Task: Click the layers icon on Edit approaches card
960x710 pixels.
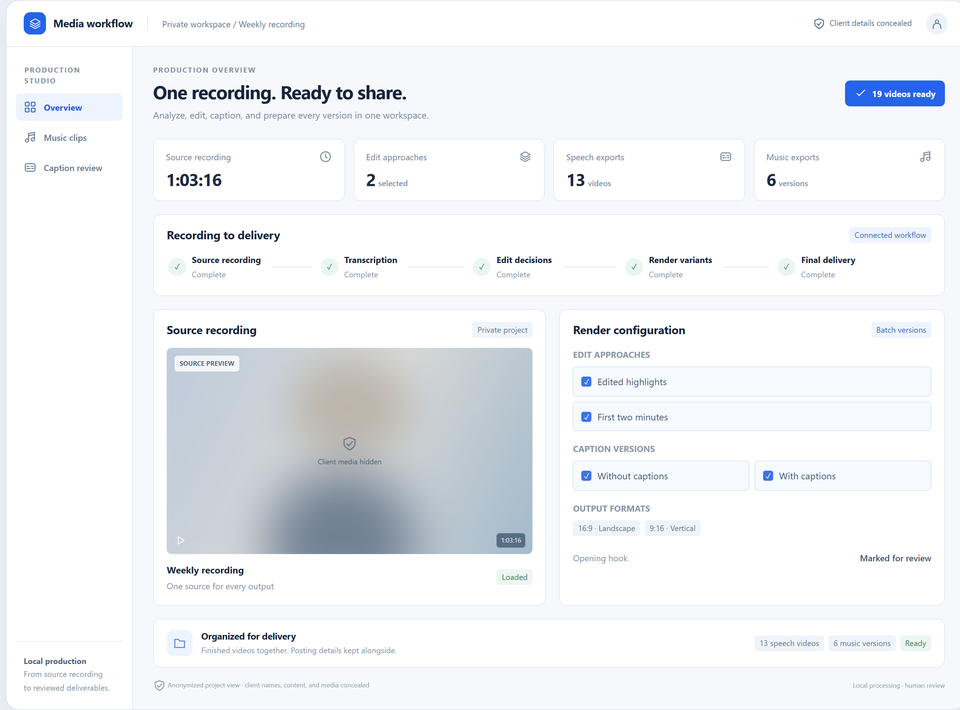Action: [x=525, y=157]
